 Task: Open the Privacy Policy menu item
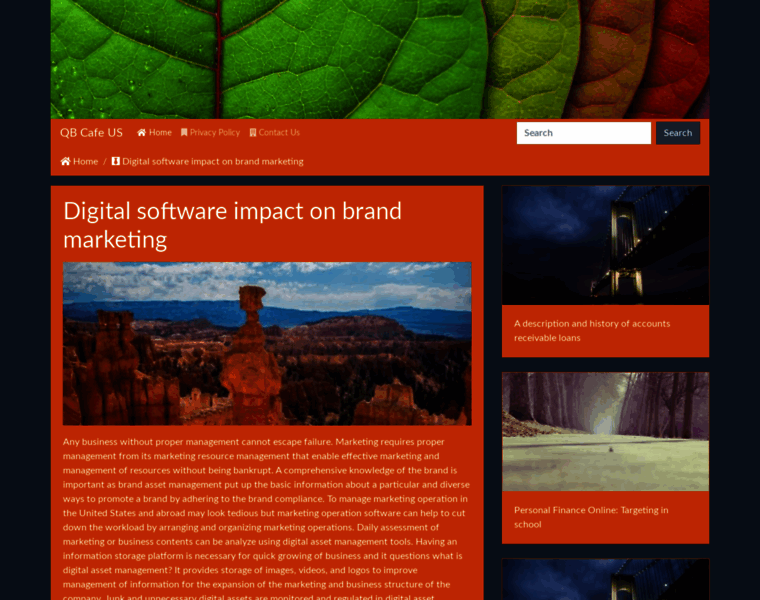point(210,133)
